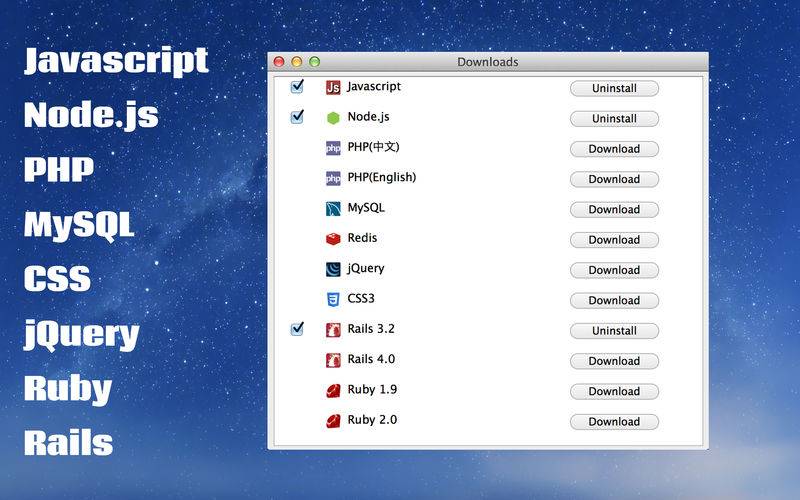Click the green Node.js hexagon icon
This screenshot has height=500, width=800.
[333, 118]
